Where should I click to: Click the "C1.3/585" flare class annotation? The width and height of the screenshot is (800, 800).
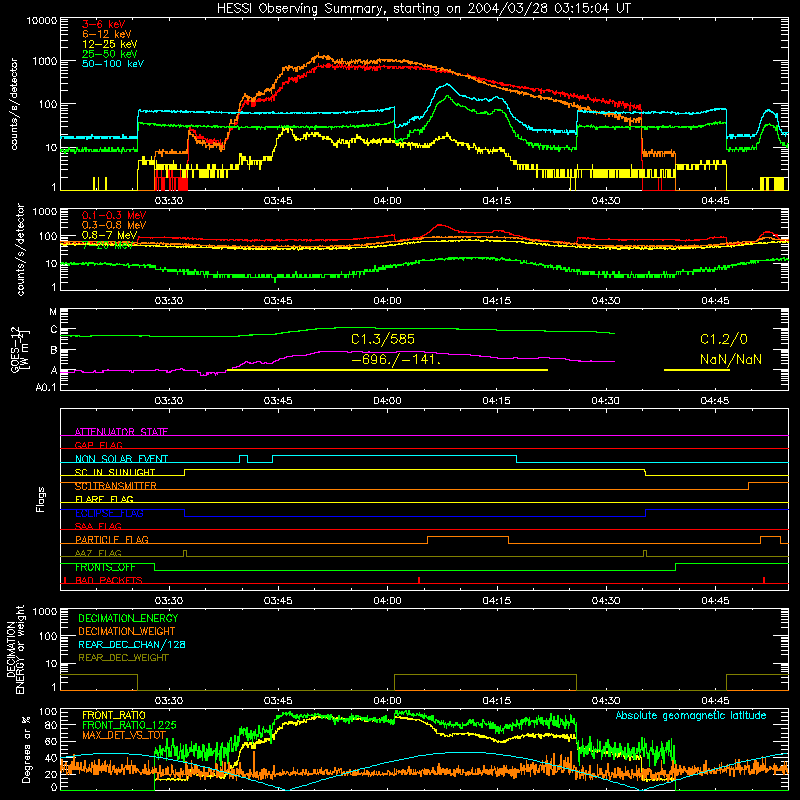point(383,339)
